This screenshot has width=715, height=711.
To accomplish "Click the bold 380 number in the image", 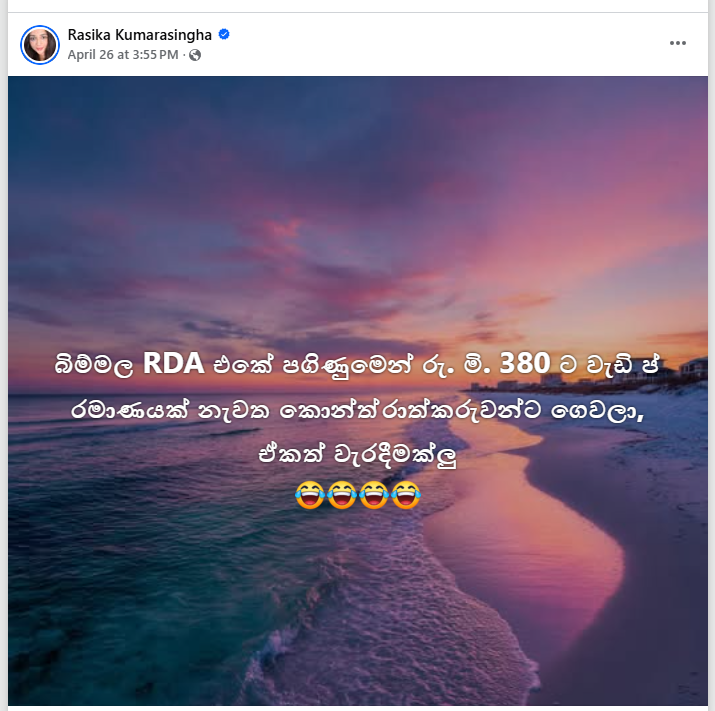I will (x=525, y=363).
